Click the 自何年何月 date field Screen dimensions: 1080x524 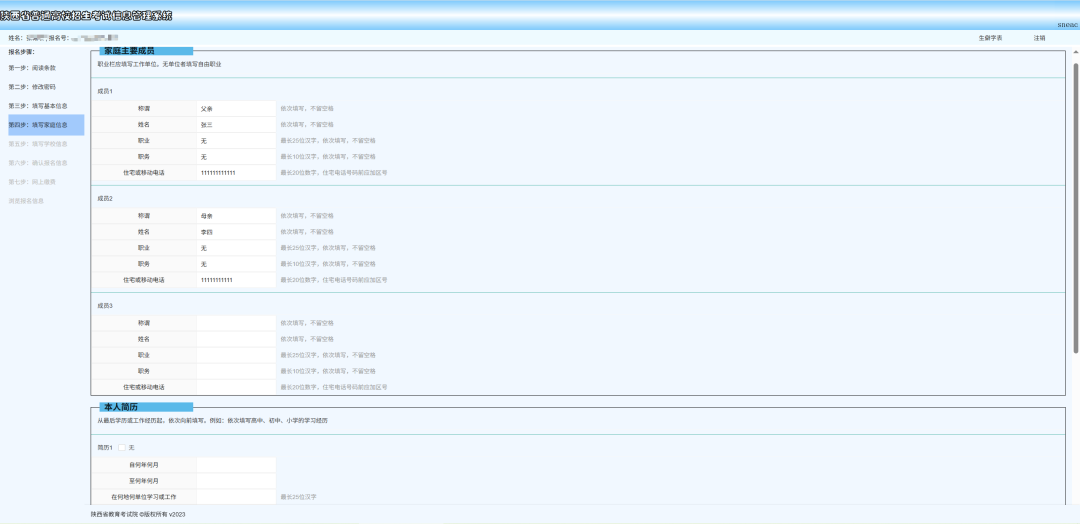click(236, 464)
